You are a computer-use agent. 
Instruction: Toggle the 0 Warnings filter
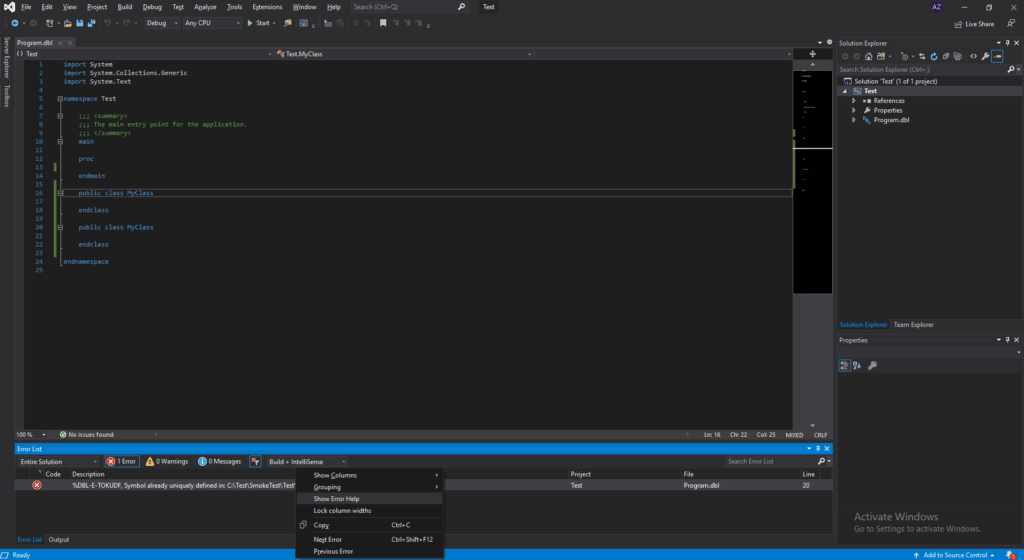point(167,462)
